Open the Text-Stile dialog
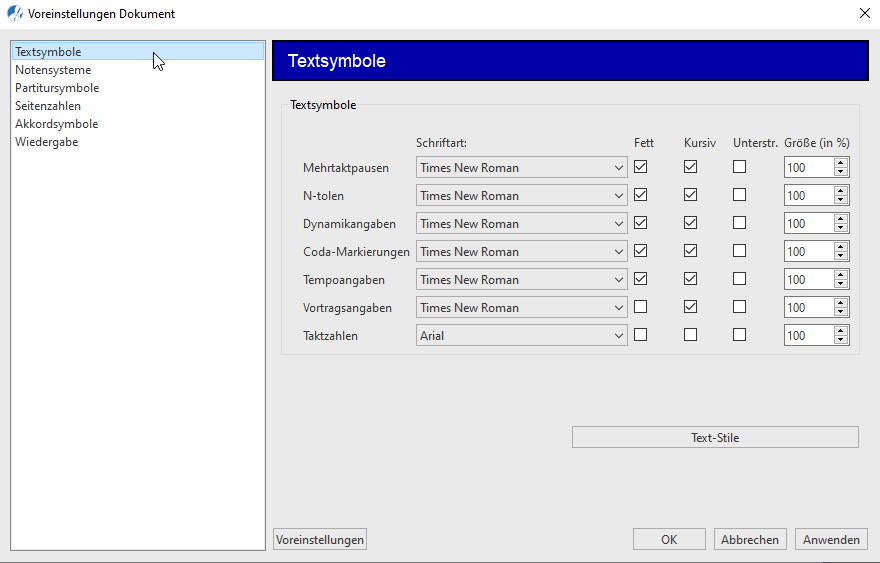Image resolution: width=880 pixels, height=563 pixels. click(x=715, y=437)
